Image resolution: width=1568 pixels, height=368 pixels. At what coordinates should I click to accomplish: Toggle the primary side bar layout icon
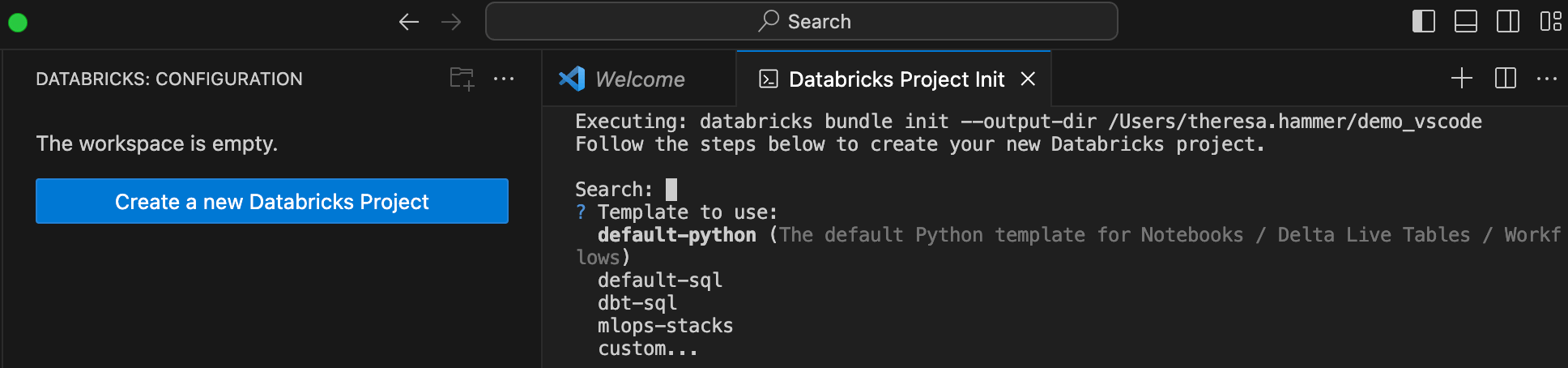click(x=1423, y=21)
